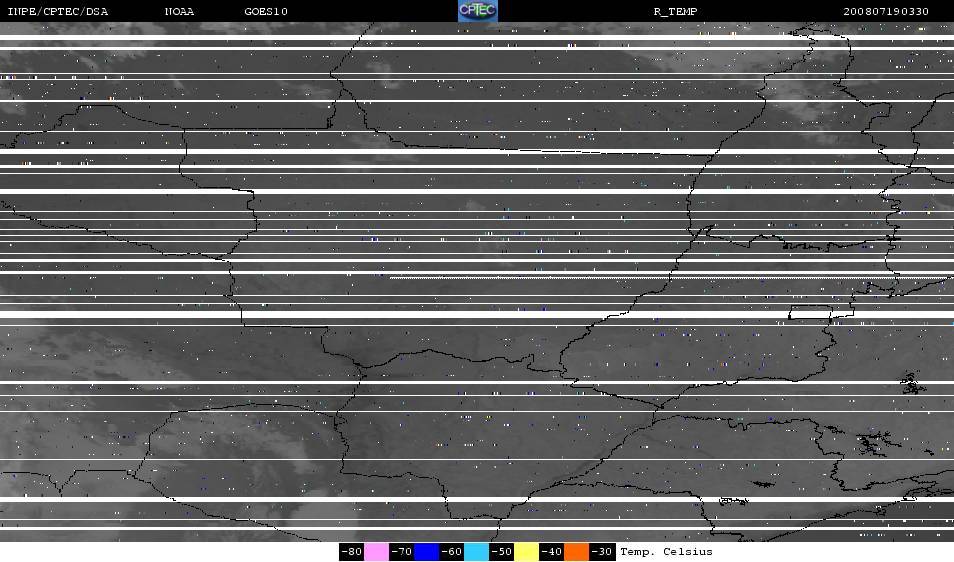
Task: Select the blue -70 color swatch
Action: (x=427, y=552)
